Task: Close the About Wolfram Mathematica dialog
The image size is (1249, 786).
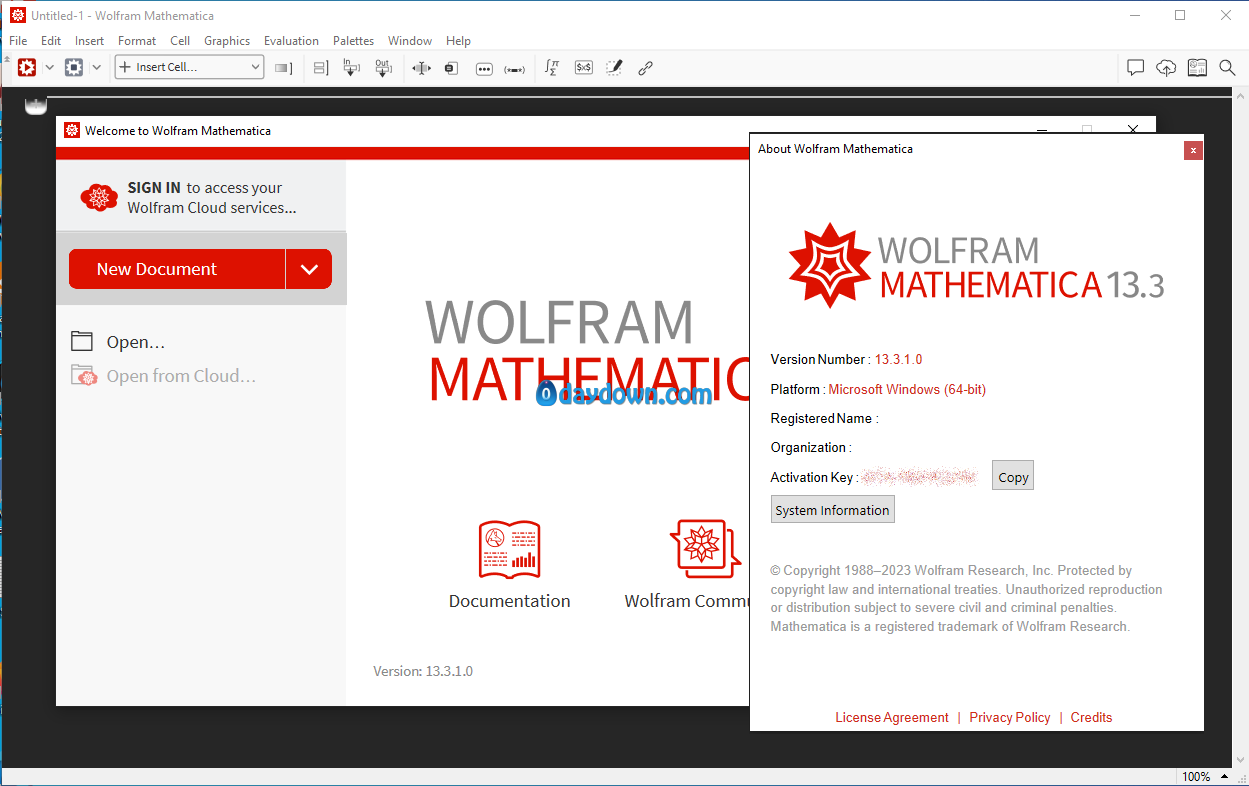Action: click(1193, 150)
